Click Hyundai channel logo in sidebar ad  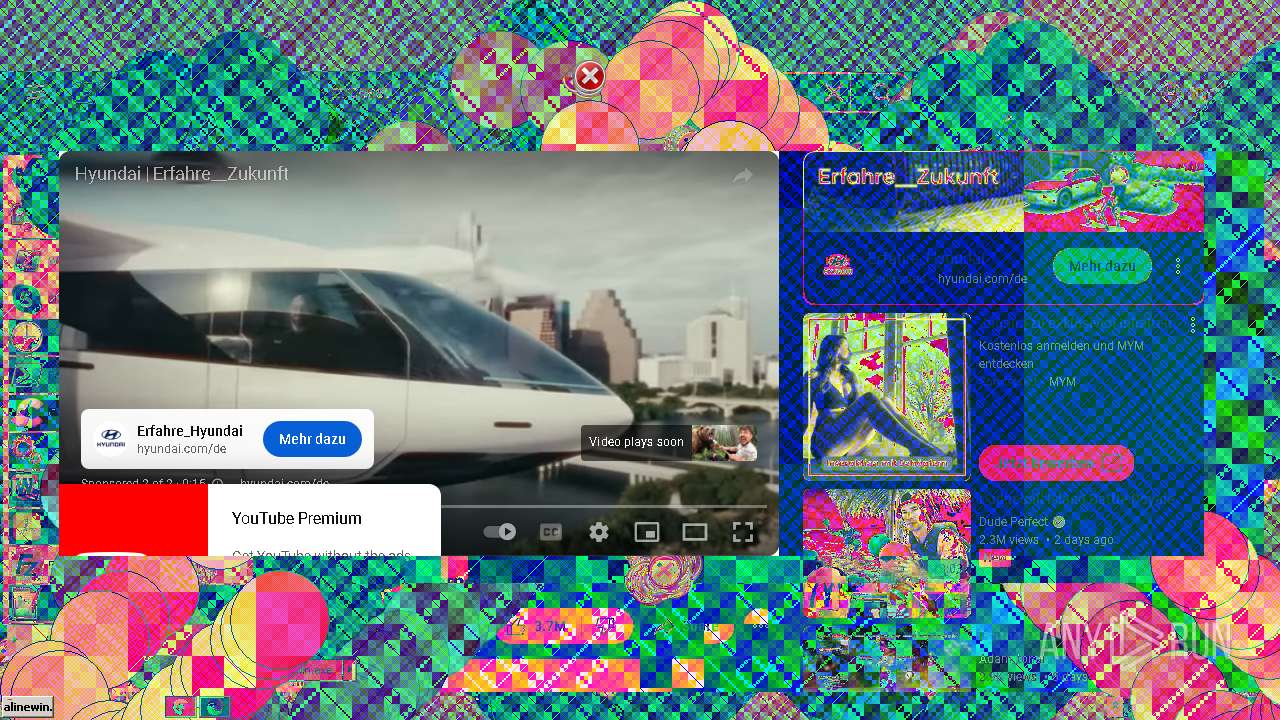point(838,266)
